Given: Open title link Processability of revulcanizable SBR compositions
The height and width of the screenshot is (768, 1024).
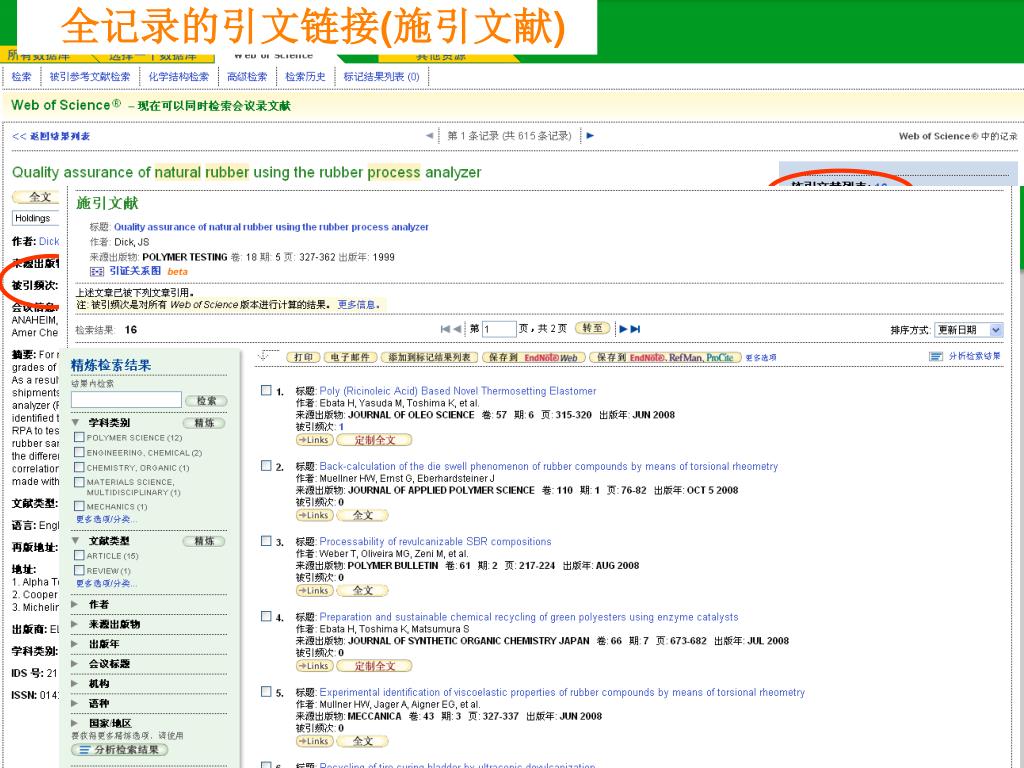Looking at the screenshot, I should [435, 541].
